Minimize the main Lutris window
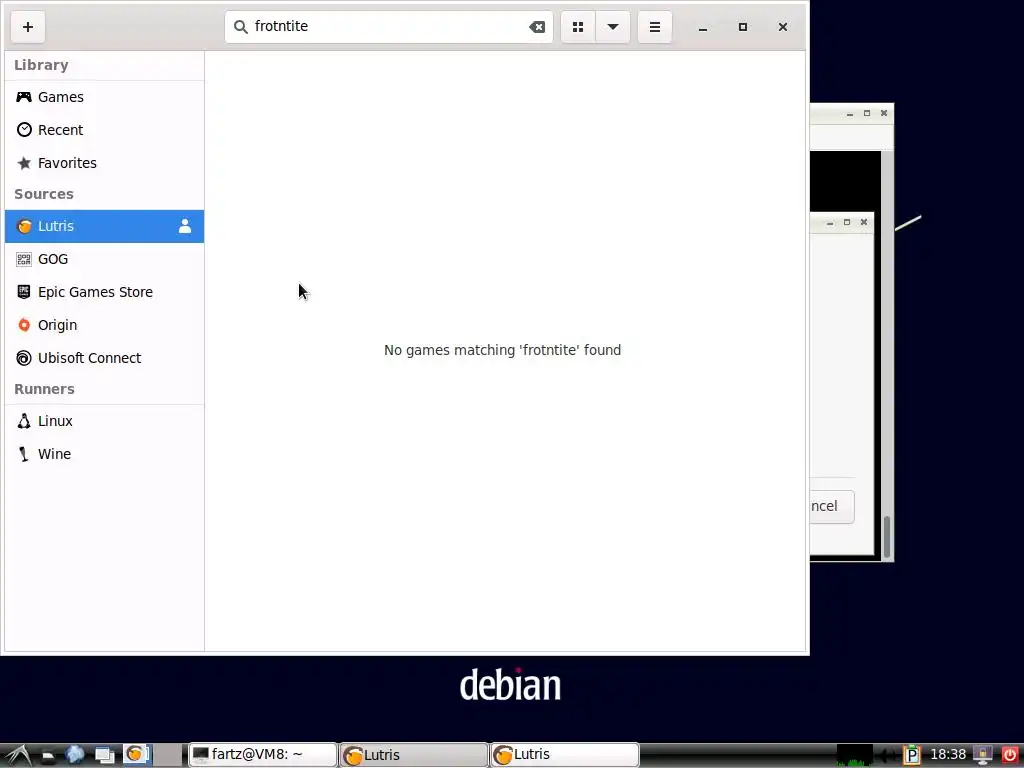 [x=703, y=27]
